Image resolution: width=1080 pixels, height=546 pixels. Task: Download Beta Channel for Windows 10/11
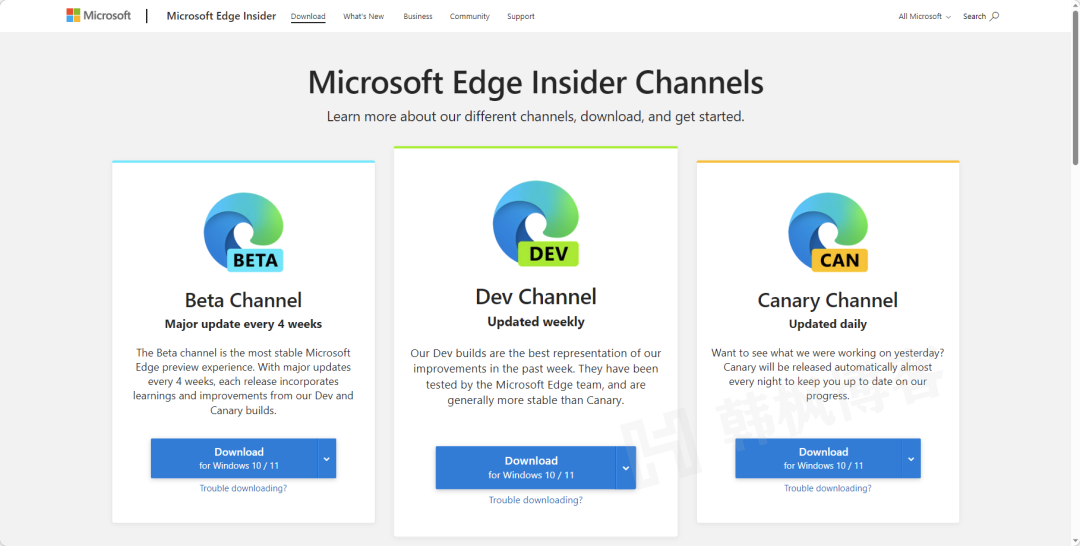(234, 458)
